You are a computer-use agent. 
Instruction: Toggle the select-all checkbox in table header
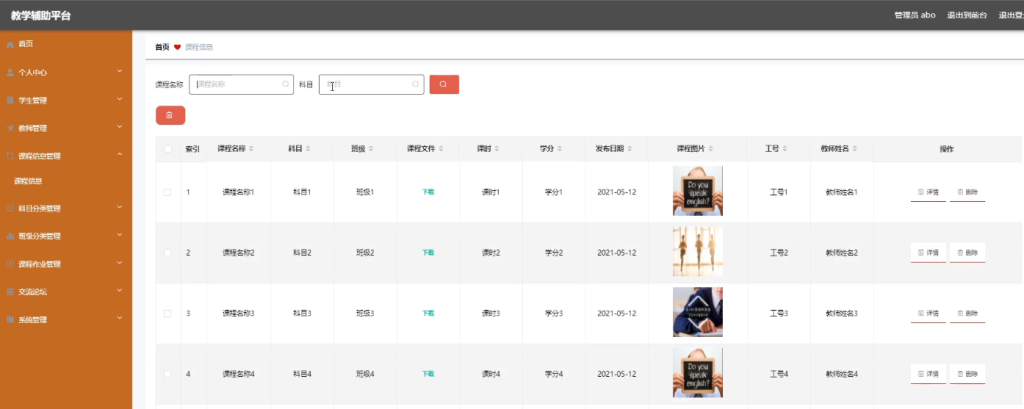(x=168, y=149)
